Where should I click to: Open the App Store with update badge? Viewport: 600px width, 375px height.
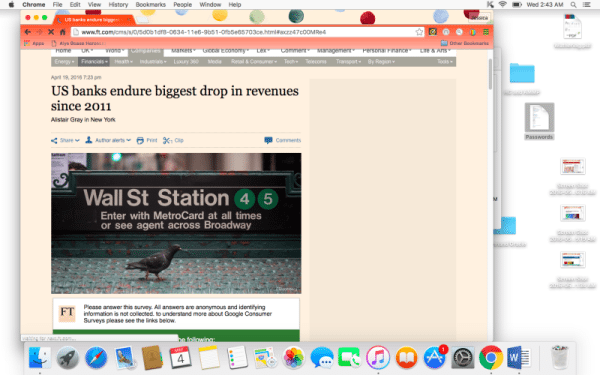[435, 358]
